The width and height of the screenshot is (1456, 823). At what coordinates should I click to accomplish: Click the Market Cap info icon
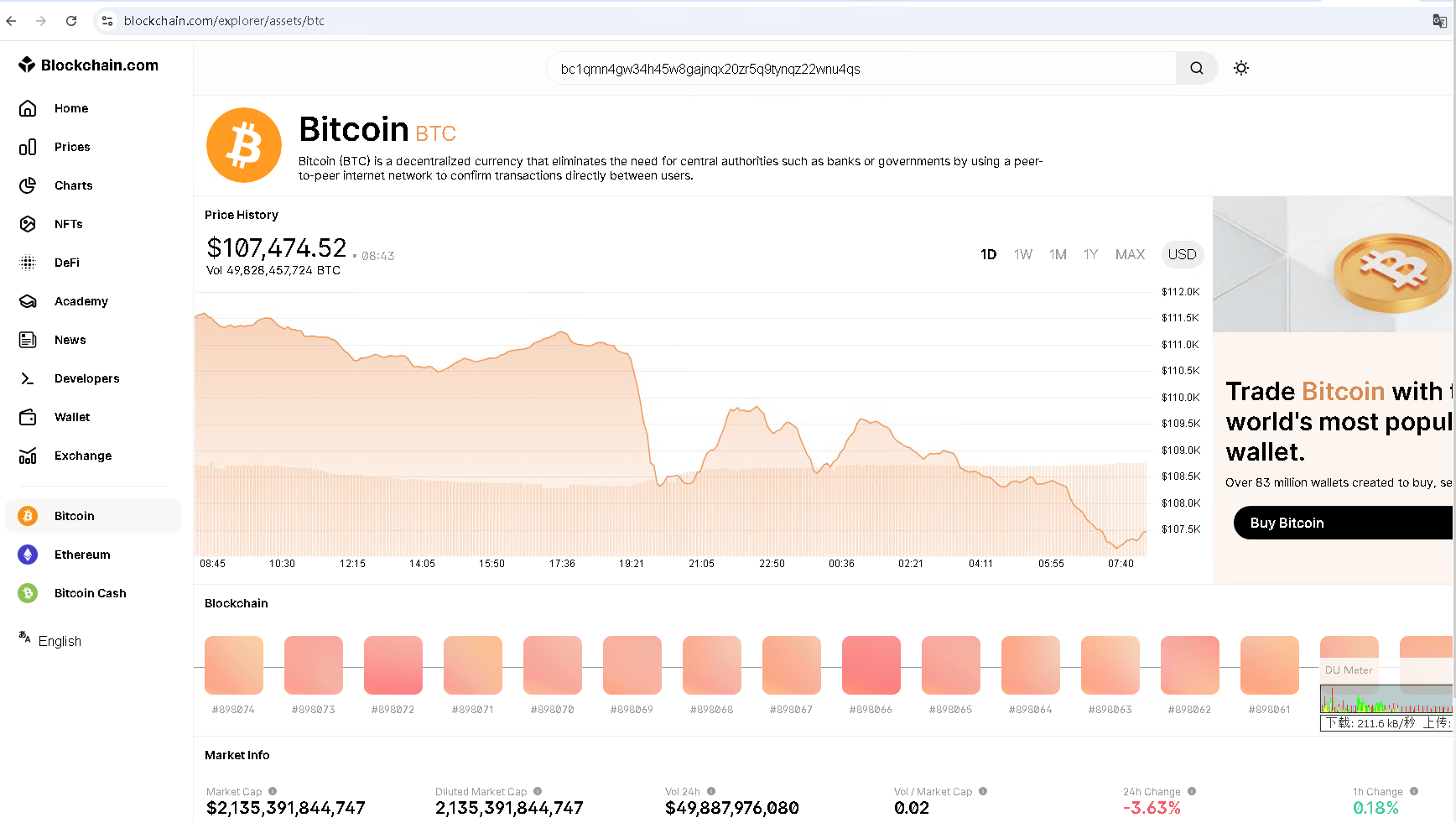click(273, 791)
